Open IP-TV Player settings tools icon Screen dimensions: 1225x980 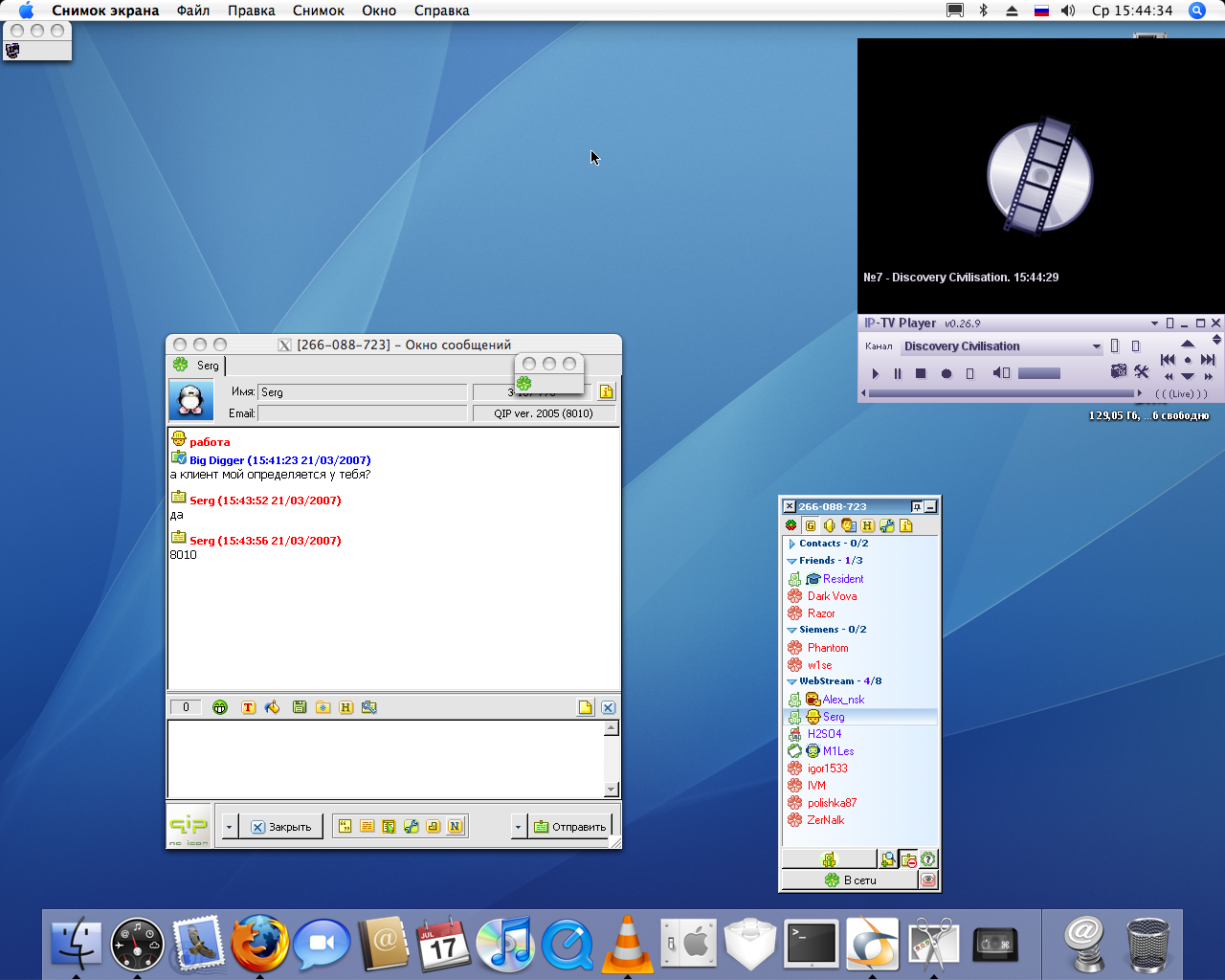1141,371
